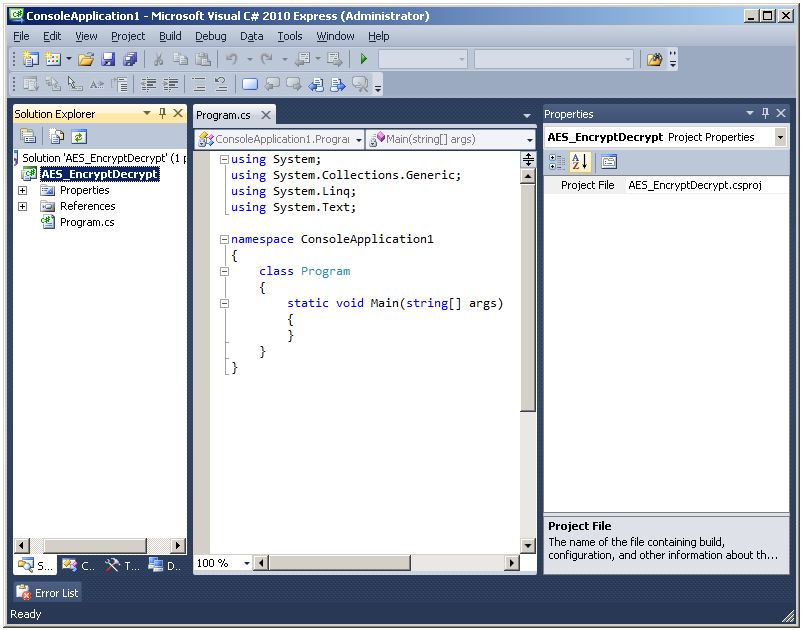
Task: Click the New Project toolbar icon
Action: point(30,60)
